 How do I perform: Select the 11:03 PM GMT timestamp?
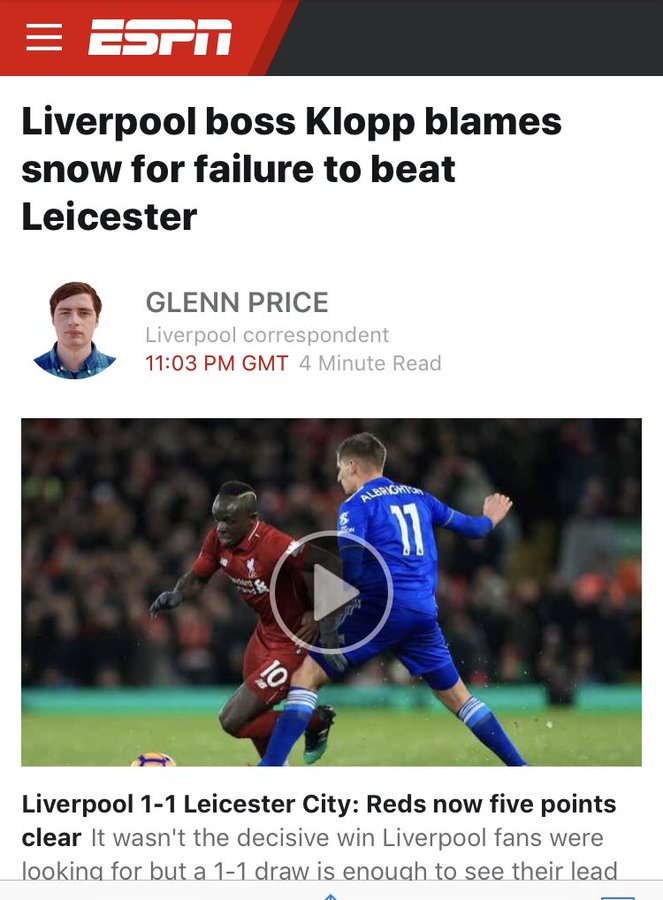(x=216, y=363)
